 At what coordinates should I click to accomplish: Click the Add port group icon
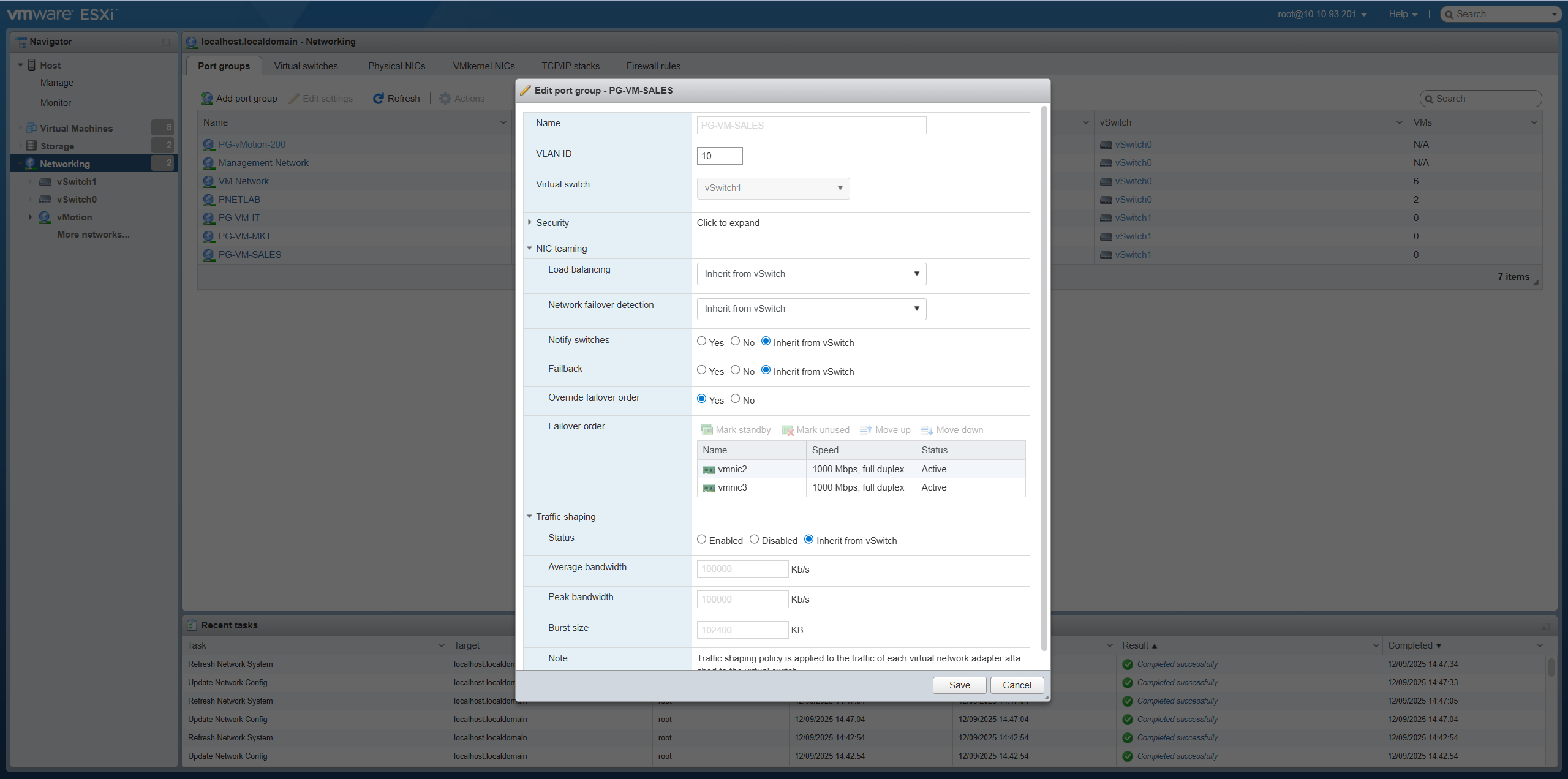pos(206,98)
